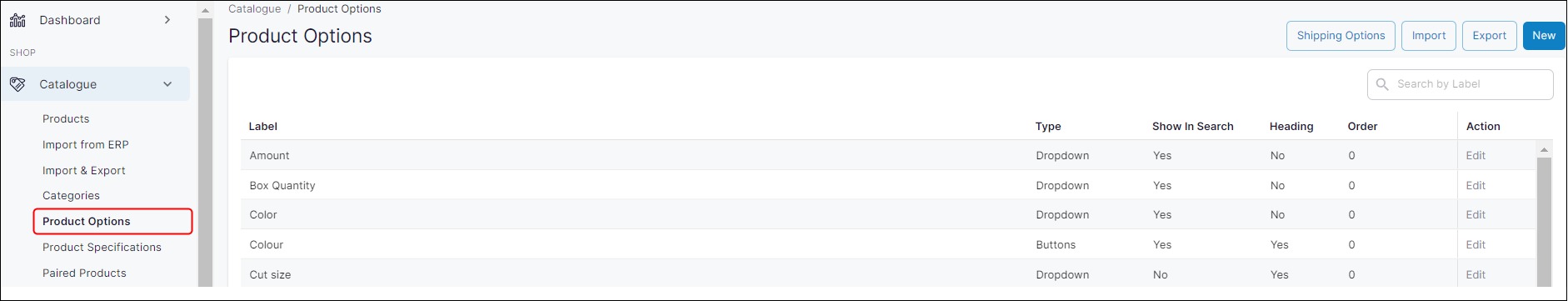Go to Categories in sidebar

[x=71, y=196]
